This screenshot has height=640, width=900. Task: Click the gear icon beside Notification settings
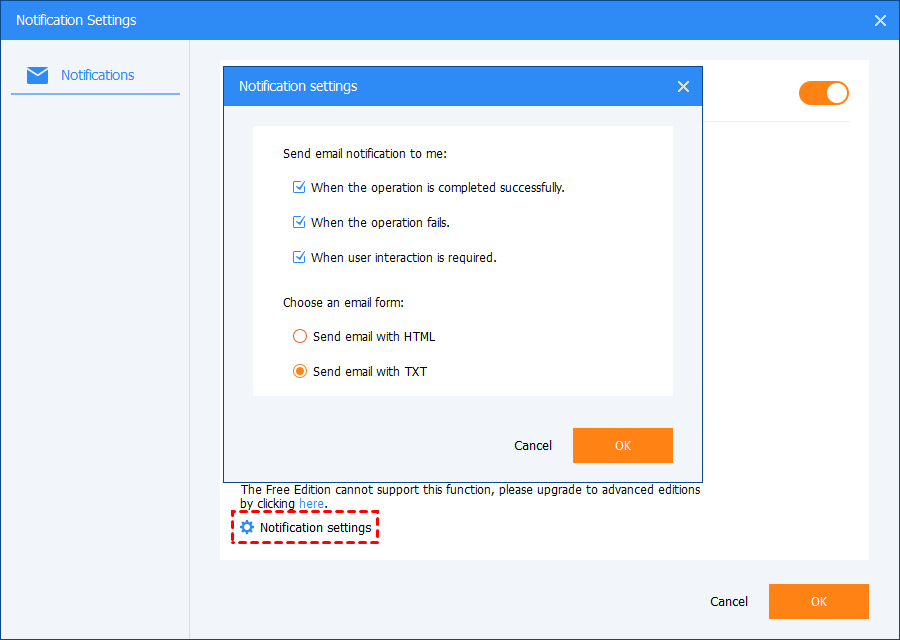tap(247, 527)
